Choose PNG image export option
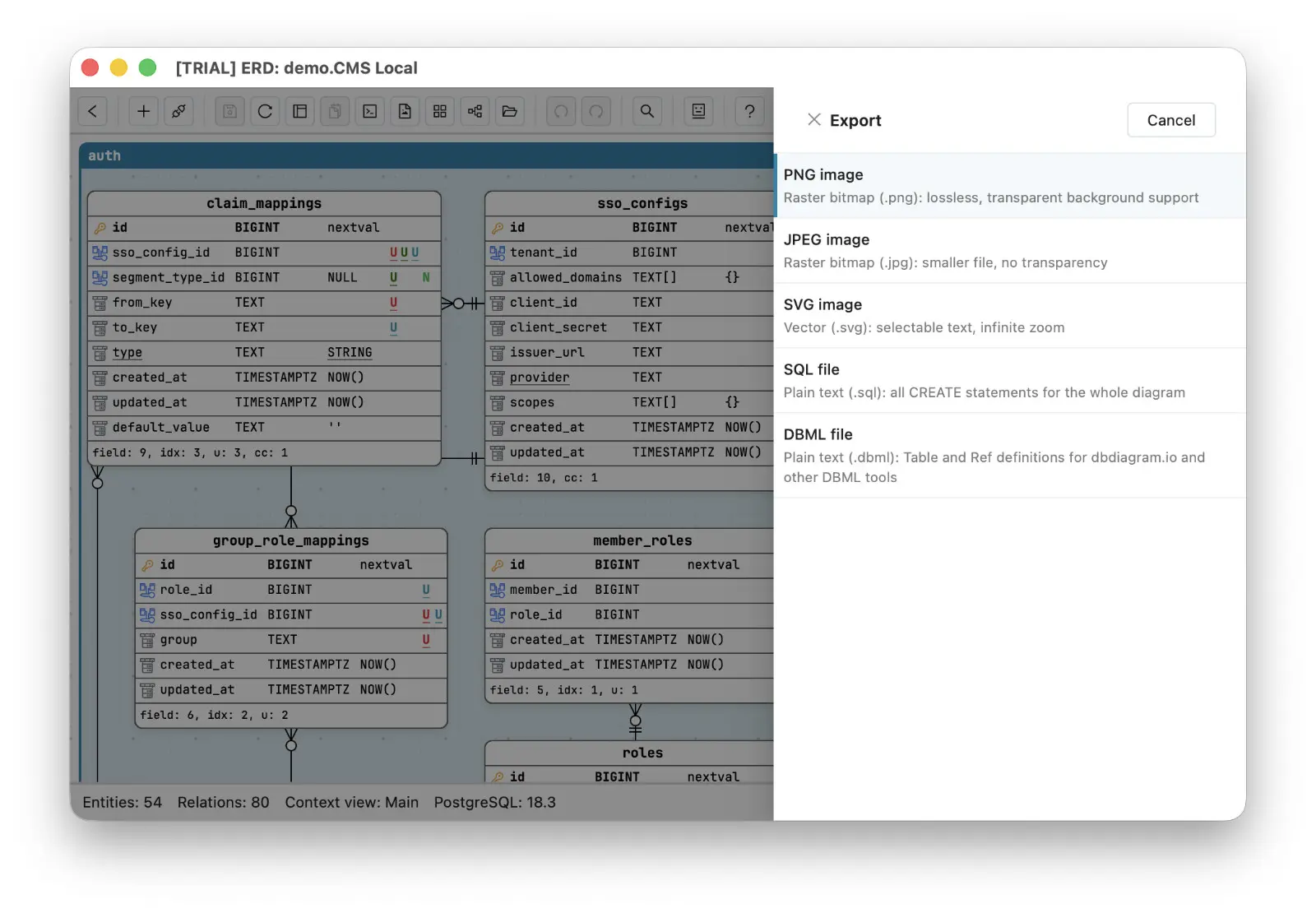The height and width of the screenshot is (913, 1316). pyautogui.click(x=1010, y=186)
